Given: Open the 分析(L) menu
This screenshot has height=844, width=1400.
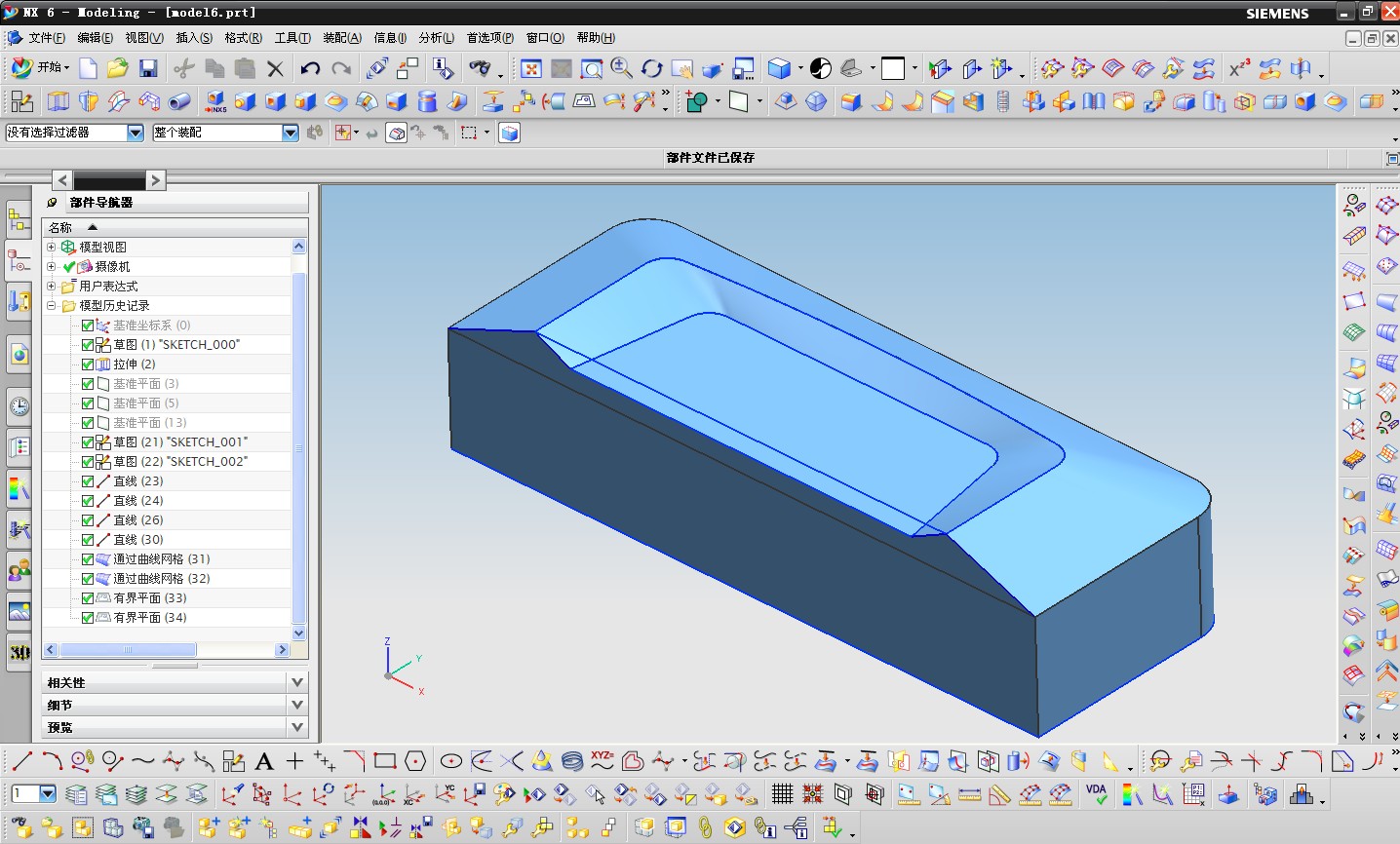Looking at the screenshot, I should pyautogui.click(x=436, y=38).
